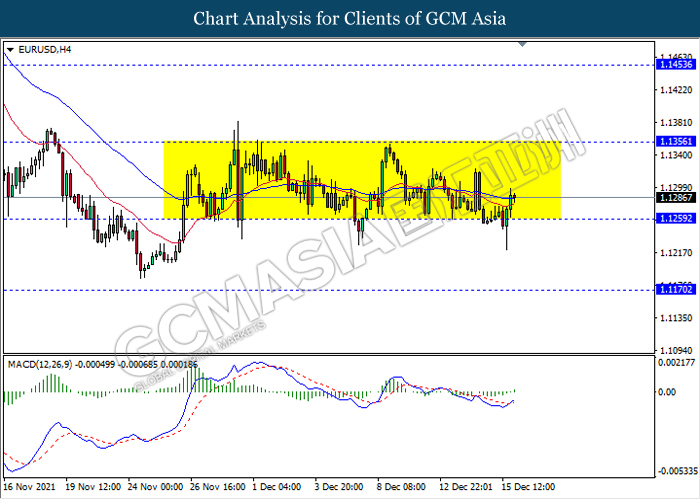Select the EURUSD,H4 chart label
The width and height of the screenshot is (700, 500).
tap(45, 50)
